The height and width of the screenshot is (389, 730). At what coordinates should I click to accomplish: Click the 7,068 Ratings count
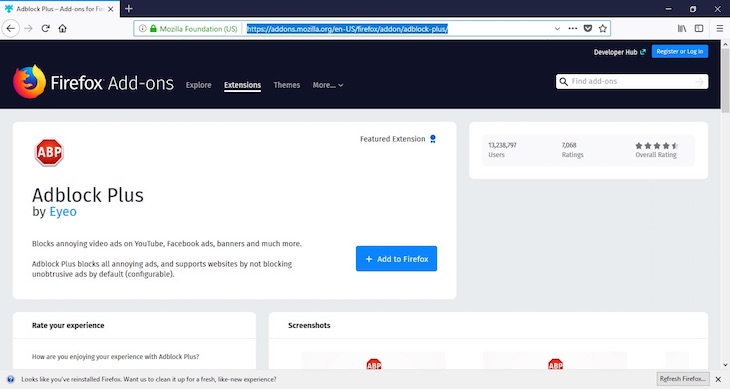coord(572,150)
